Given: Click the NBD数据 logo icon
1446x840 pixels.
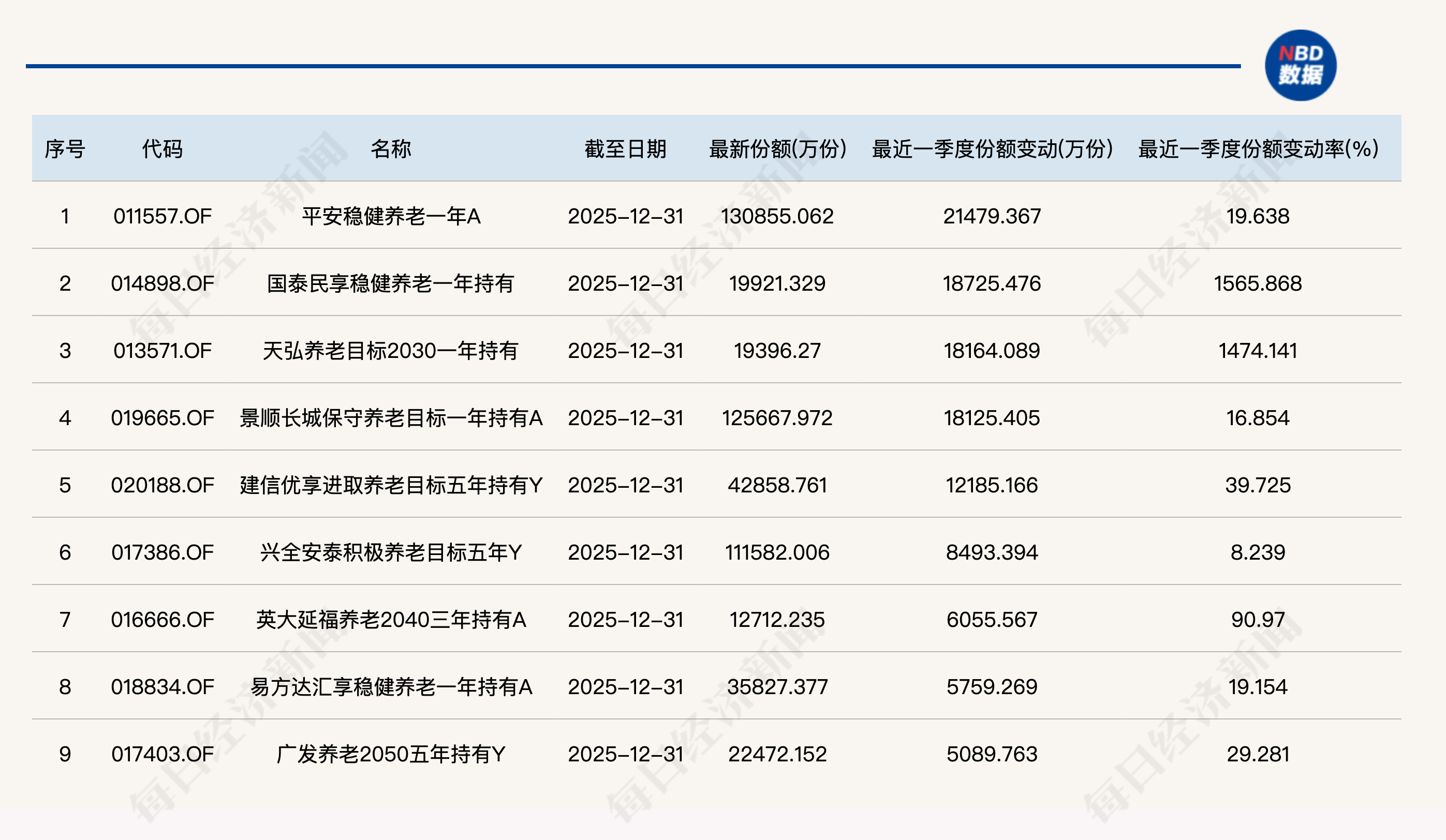Looking at the screenshot, I should pyautogui.click(x=1300, y=65).
